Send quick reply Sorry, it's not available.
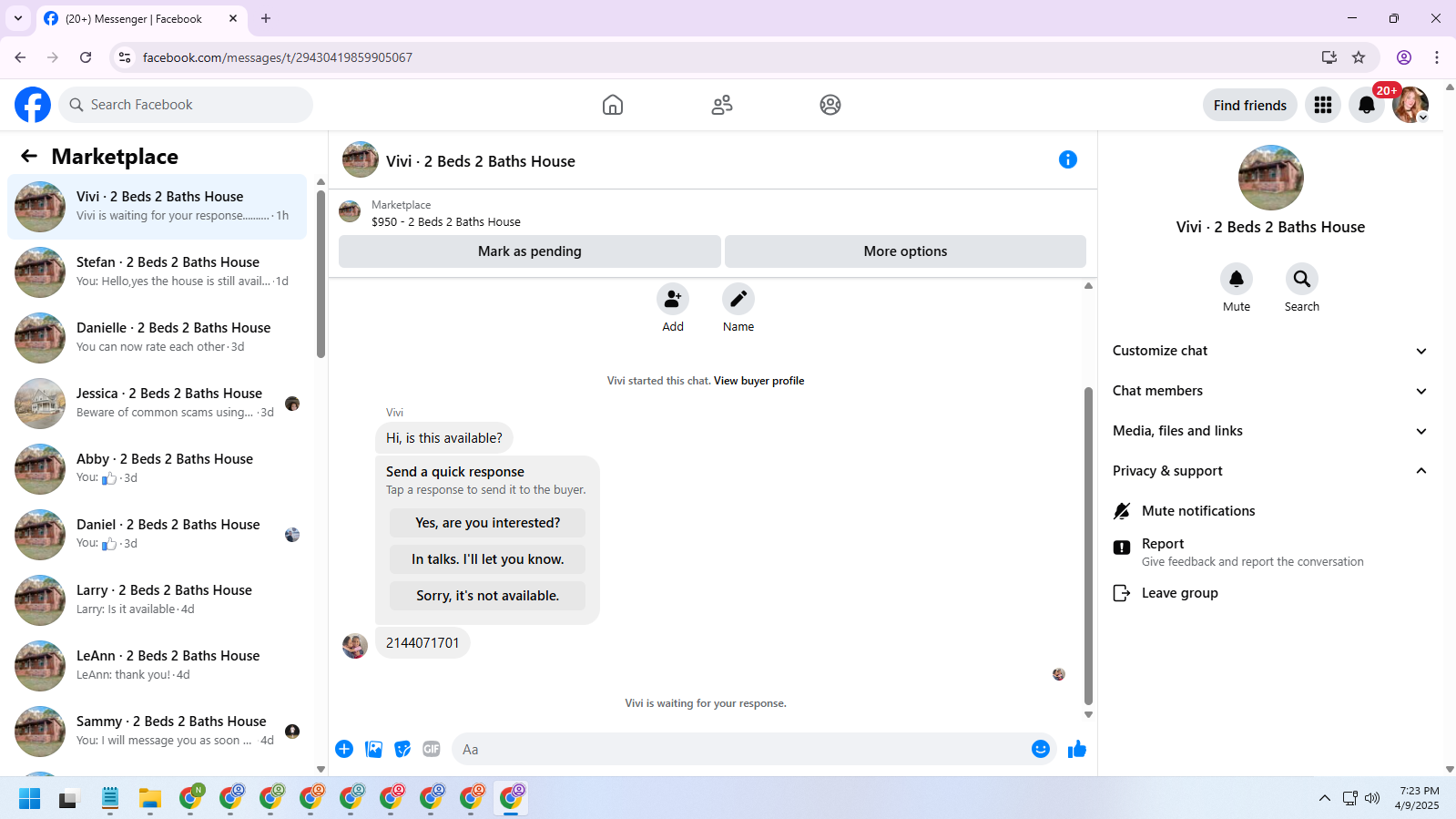 click(x=487, y=596)
